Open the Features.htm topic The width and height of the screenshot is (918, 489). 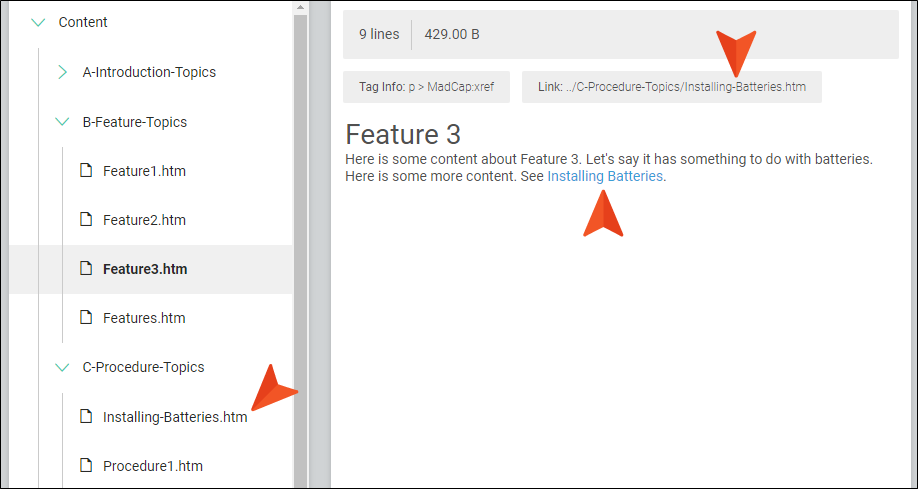coord(144,318)
